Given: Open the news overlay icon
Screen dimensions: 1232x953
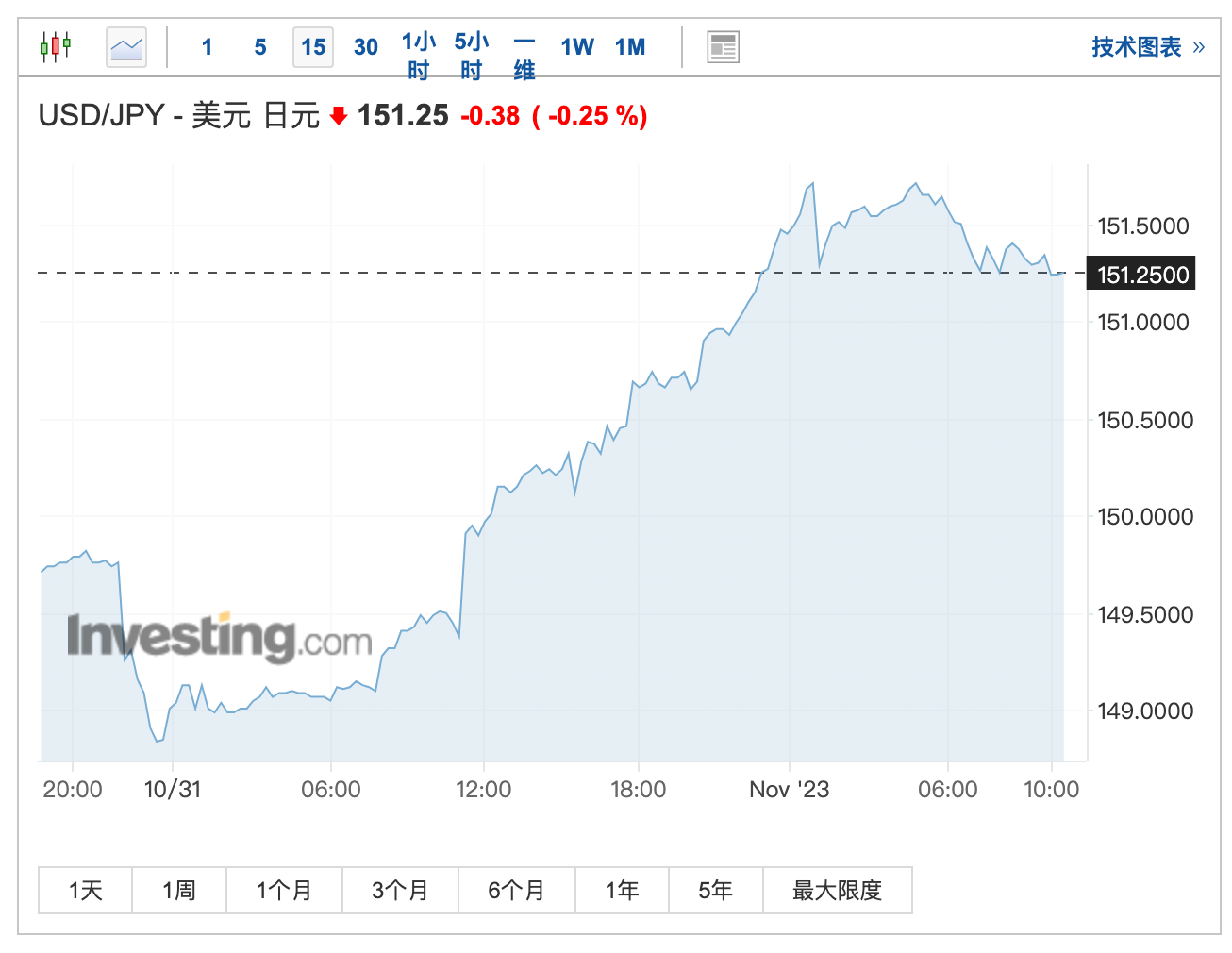Looking at the screenshot, I should point(723,47).
